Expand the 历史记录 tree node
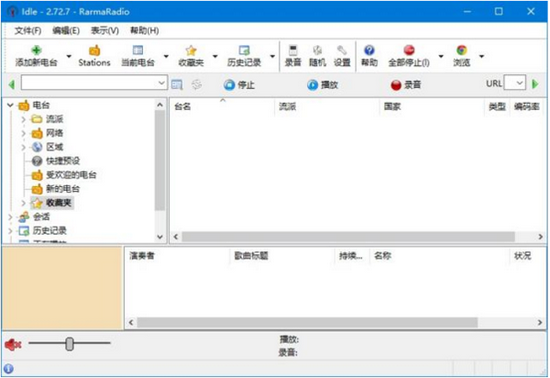550x378 pixels. (x=10, y=231)
